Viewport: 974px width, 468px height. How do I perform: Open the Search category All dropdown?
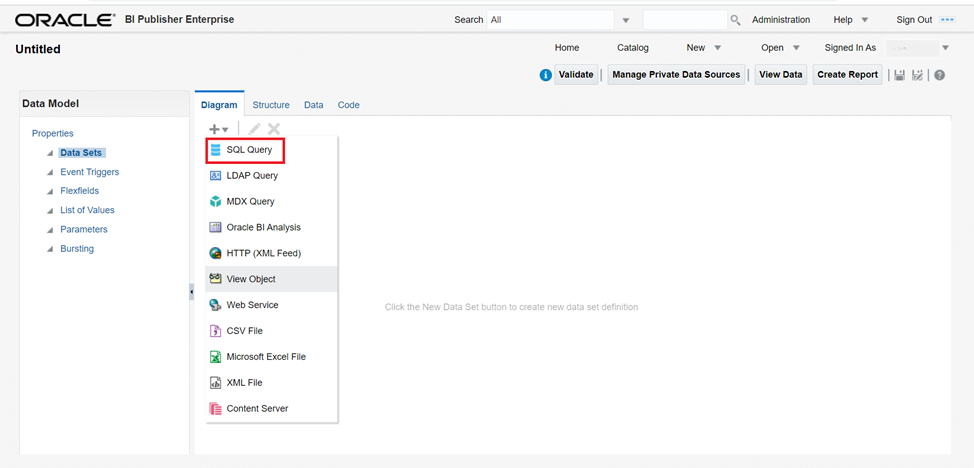point(626,21)
